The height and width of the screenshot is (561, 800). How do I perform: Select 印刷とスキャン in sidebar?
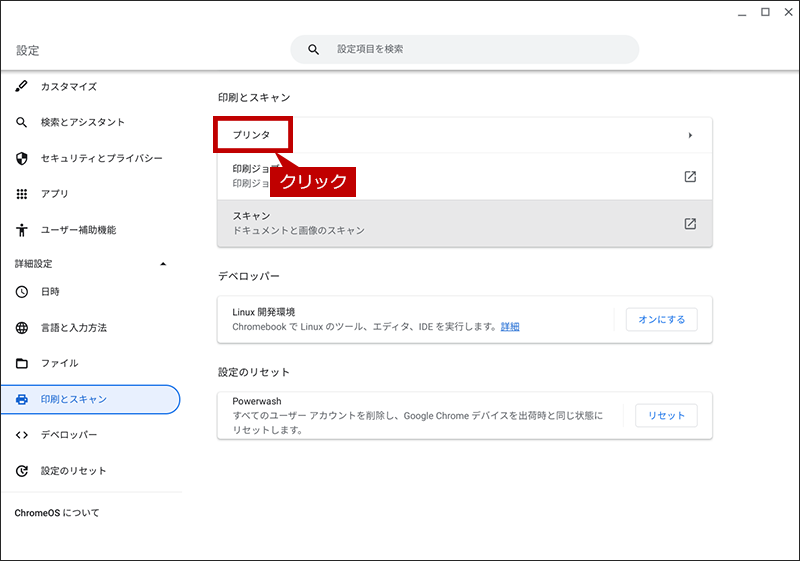tap(90, 399)
